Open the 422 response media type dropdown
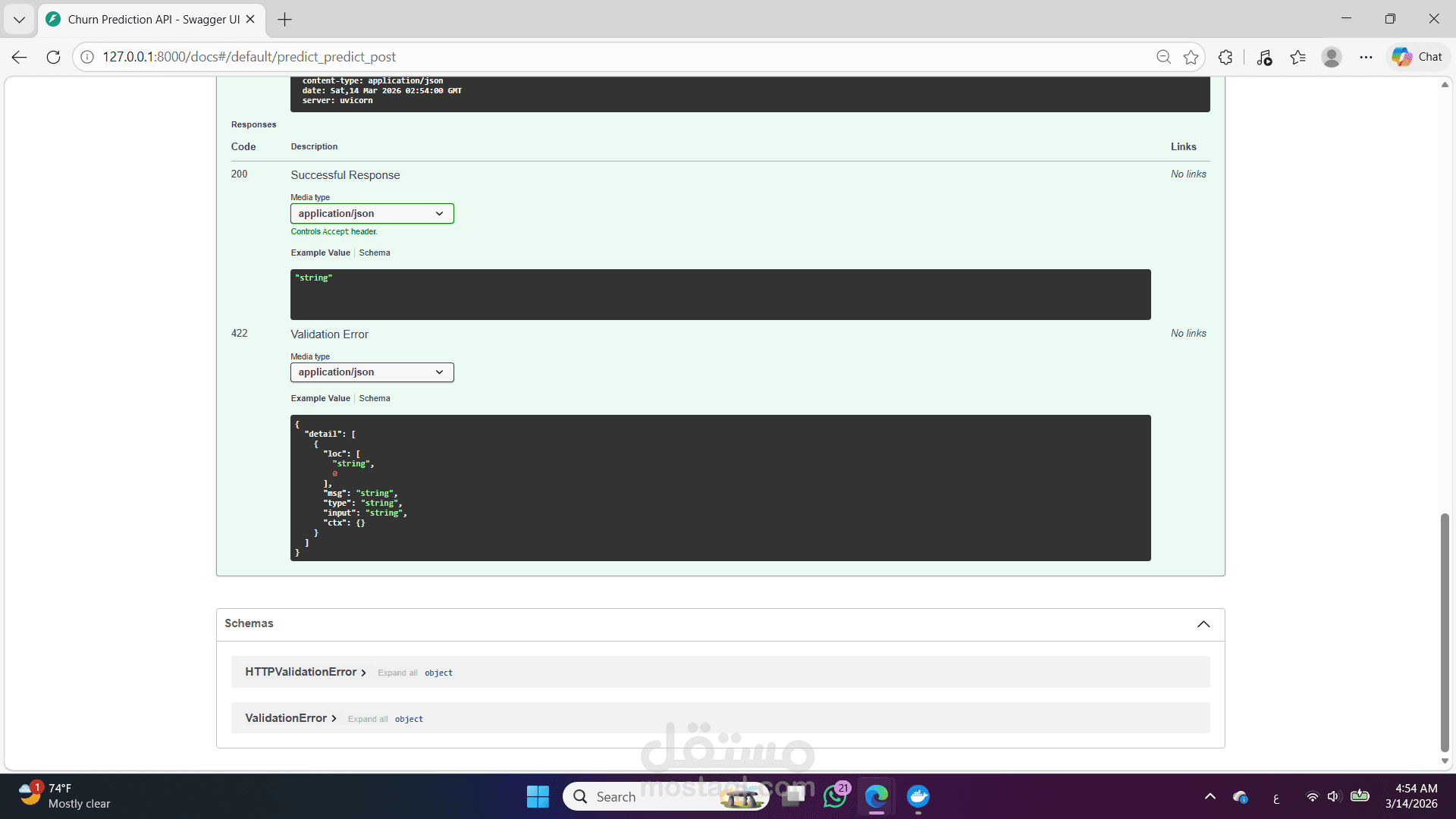Viewport: 1456px width, 819px height. click(372, 372)
